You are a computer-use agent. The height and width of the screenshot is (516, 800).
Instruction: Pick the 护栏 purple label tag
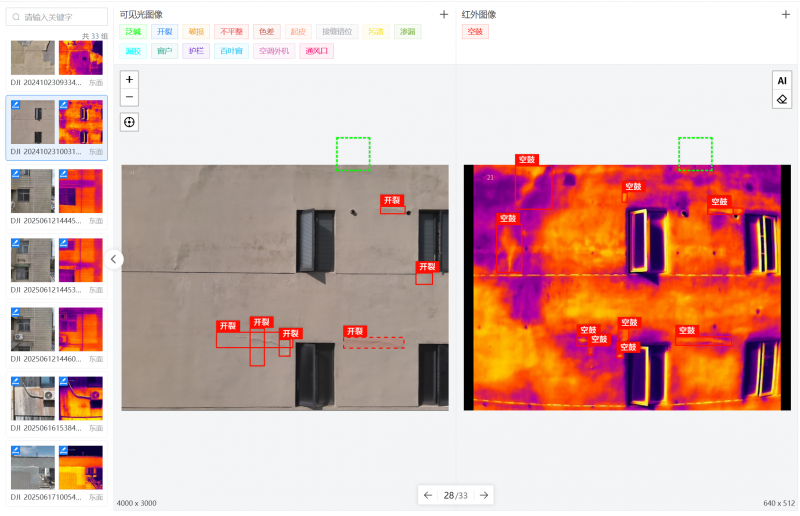click(x=196, y=51)
